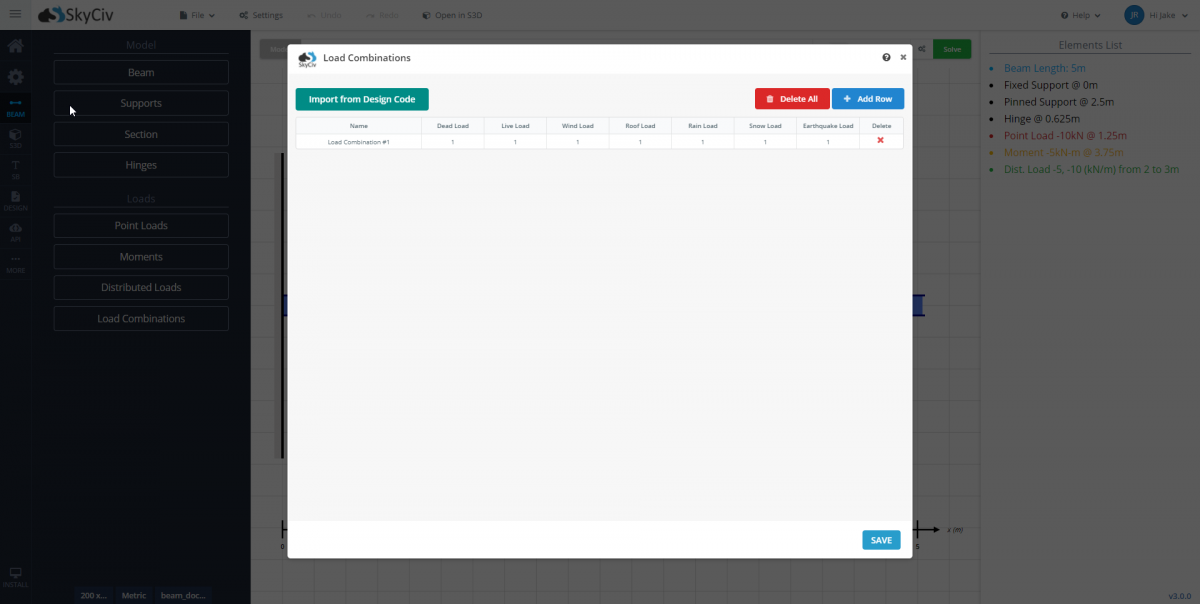Click the hamburger menu icon

pyautogui.click(x=15, y=15)
